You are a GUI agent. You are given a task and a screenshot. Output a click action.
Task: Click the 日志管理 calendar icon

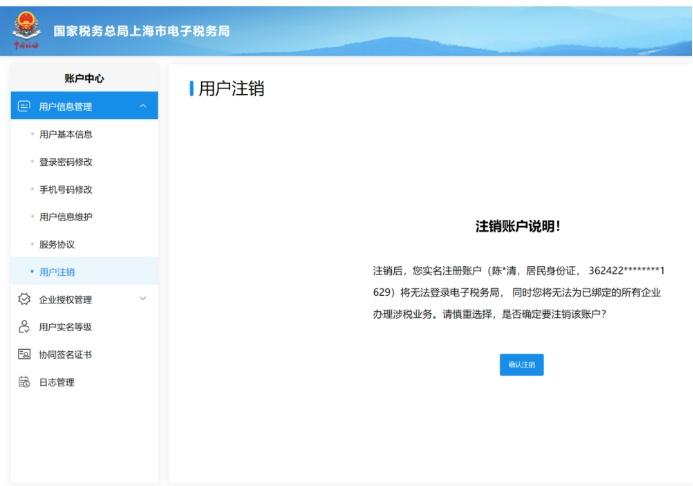coord(24,382)
